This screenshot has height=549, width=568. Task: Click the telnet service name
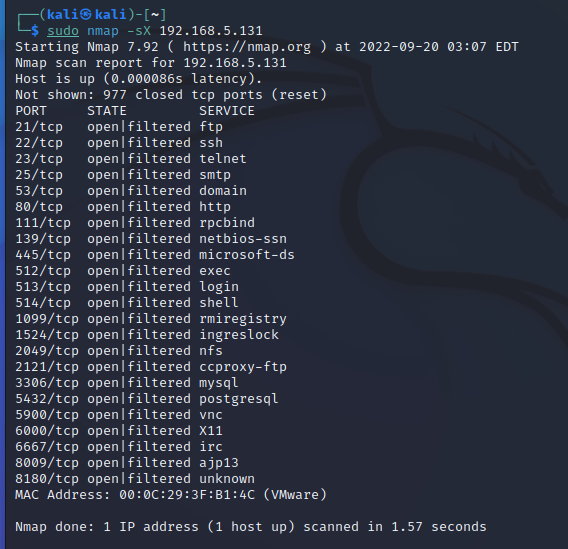pos(223,159)
